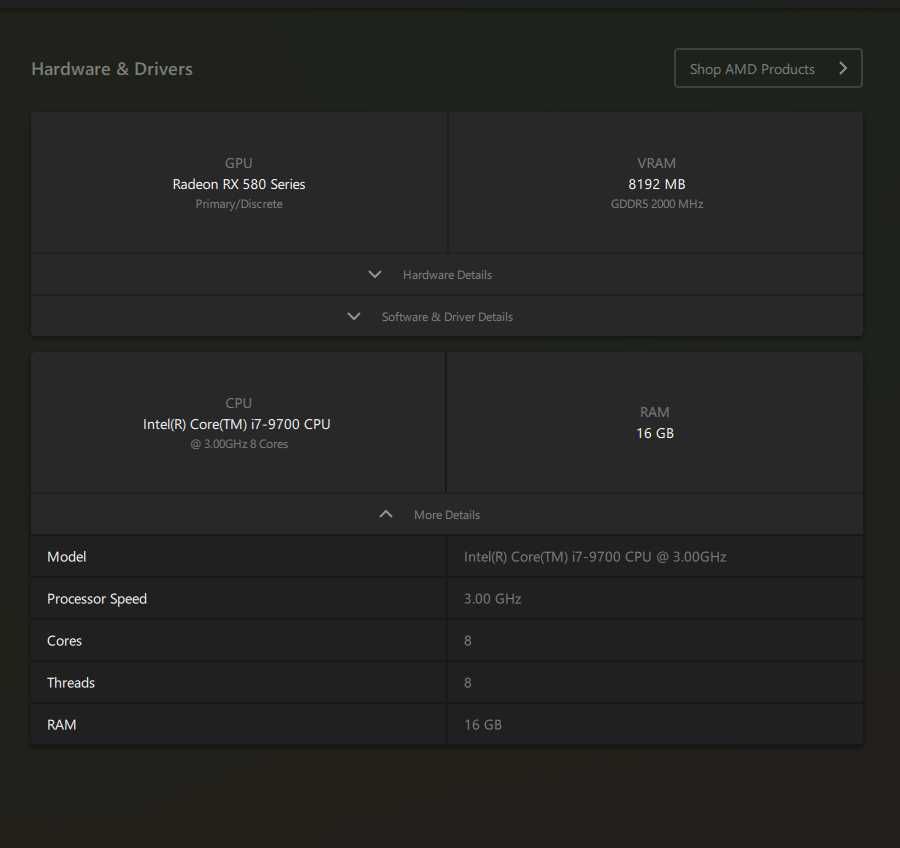Click the VRAM card heading
This screenshot has width=900, height=848.
(657, 163)
